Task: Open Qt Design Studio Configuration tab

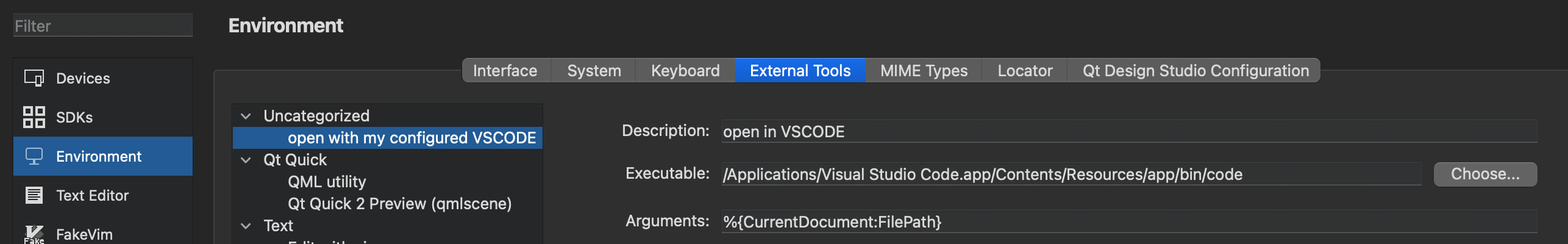Action: coord(1196,71)
